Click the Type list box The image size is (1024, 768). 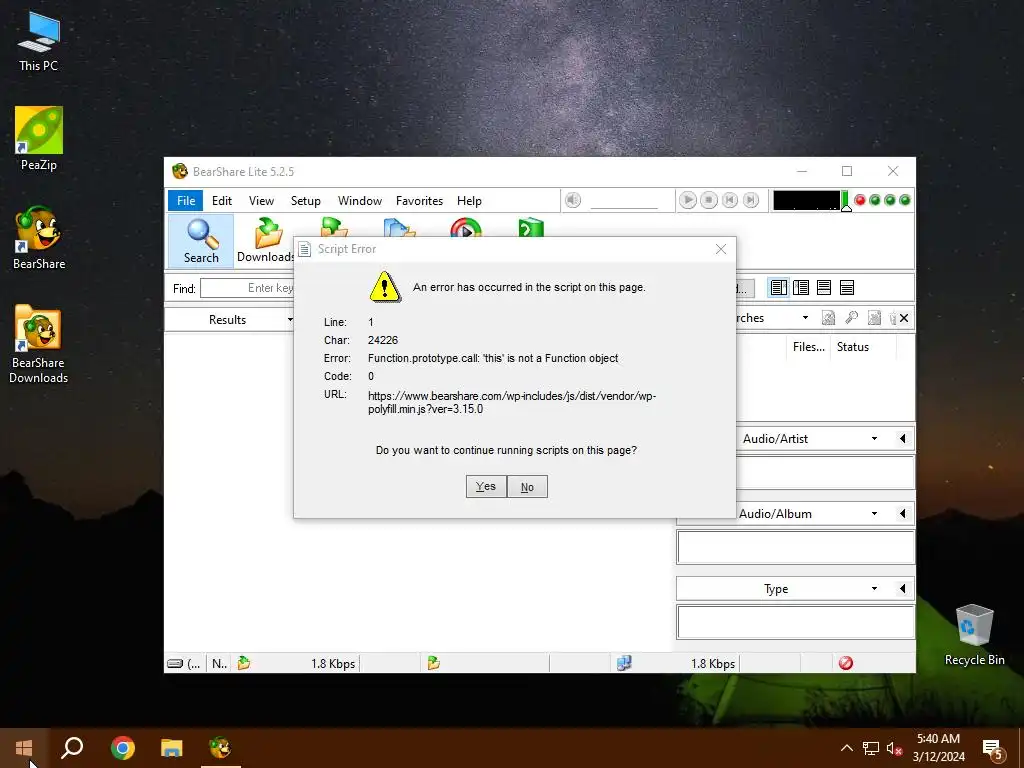(795, 622)
